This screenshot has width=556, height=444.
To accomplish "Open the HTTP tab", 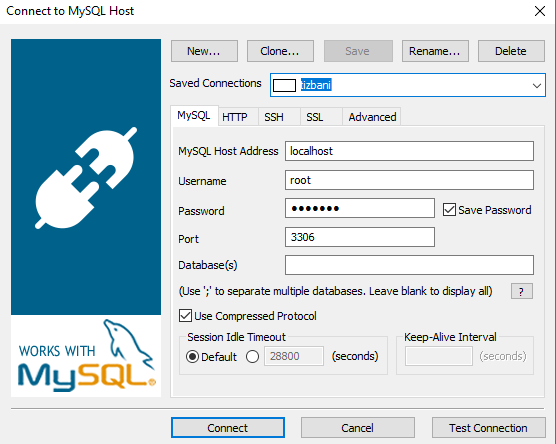I will [235, 117].
